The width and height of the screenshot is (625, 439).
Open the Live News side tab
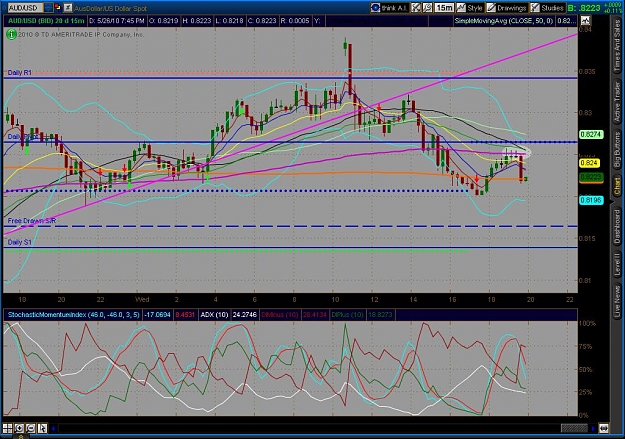pyautogui.click(x=617, y=299)
